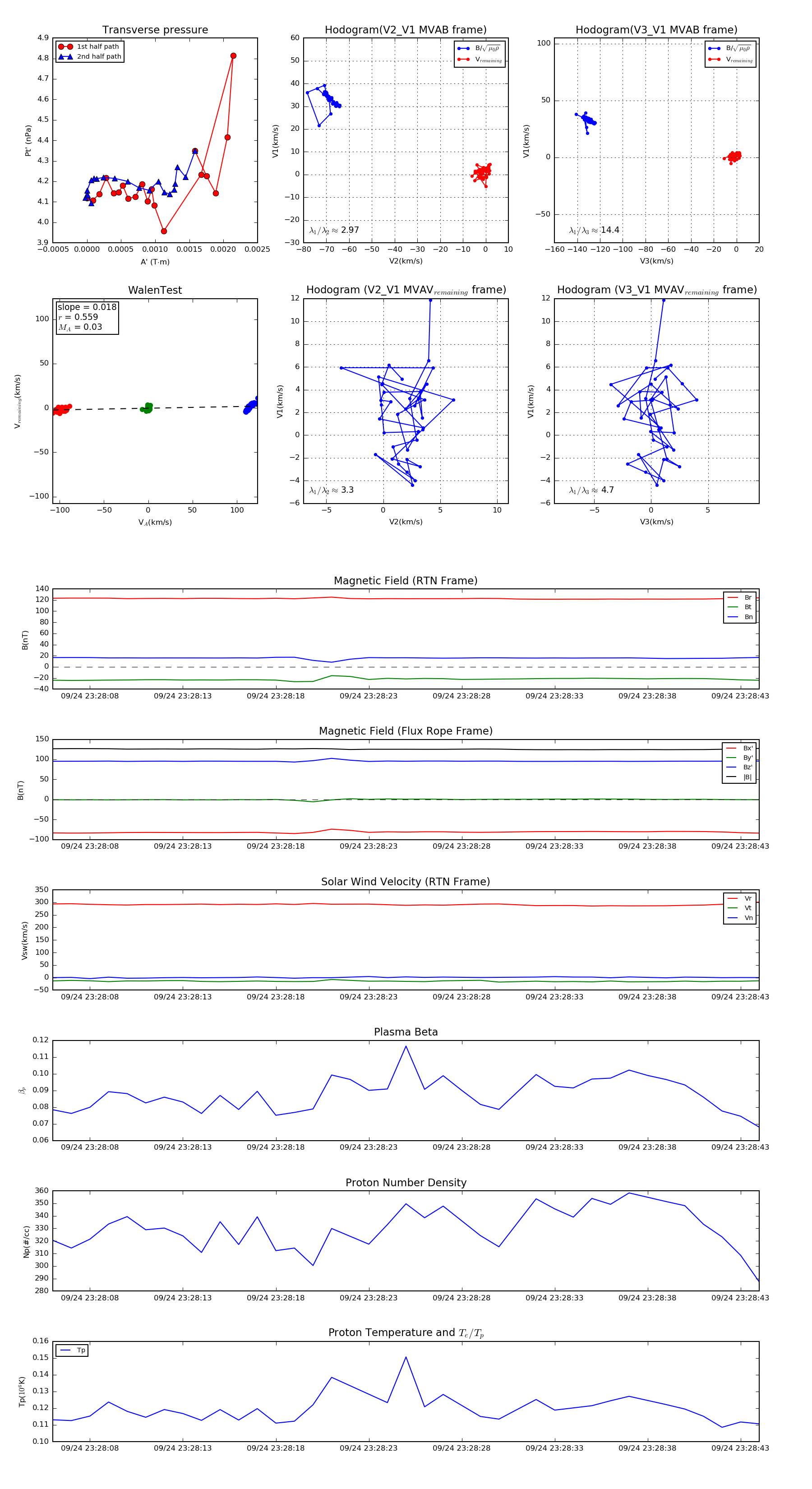Click the tallest peak of the Plasma Beta curve
Image resolution: width=812 pixels, height=1489 pixels.
(x=406, y=1046)
